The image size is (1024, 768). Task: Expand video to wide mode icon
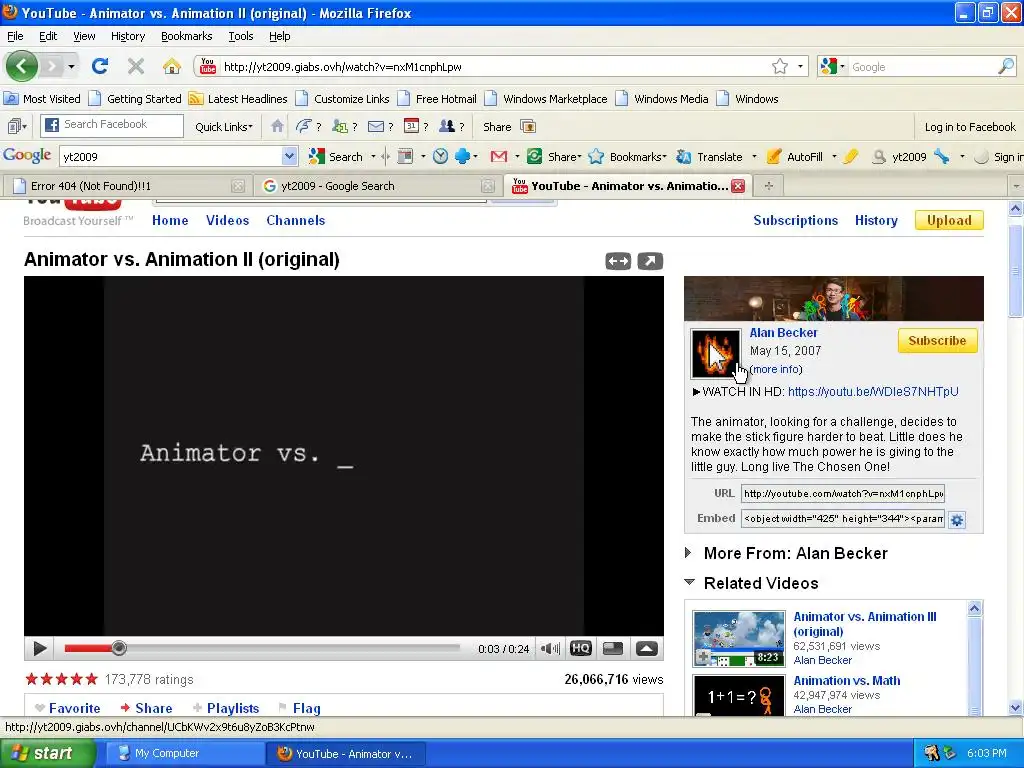coord(618,261)
